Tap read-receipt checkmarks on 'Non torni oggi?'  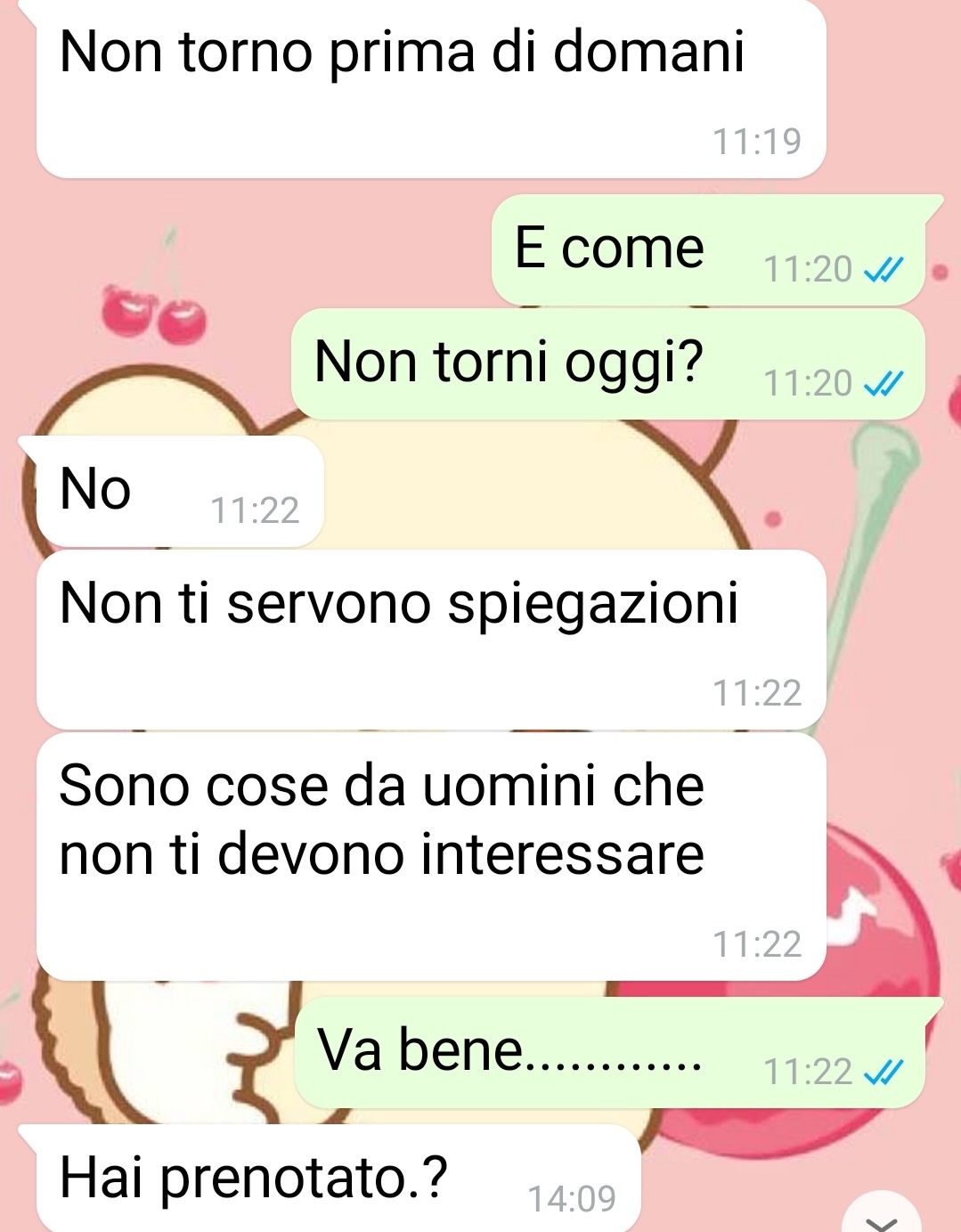tap(884, 383)
